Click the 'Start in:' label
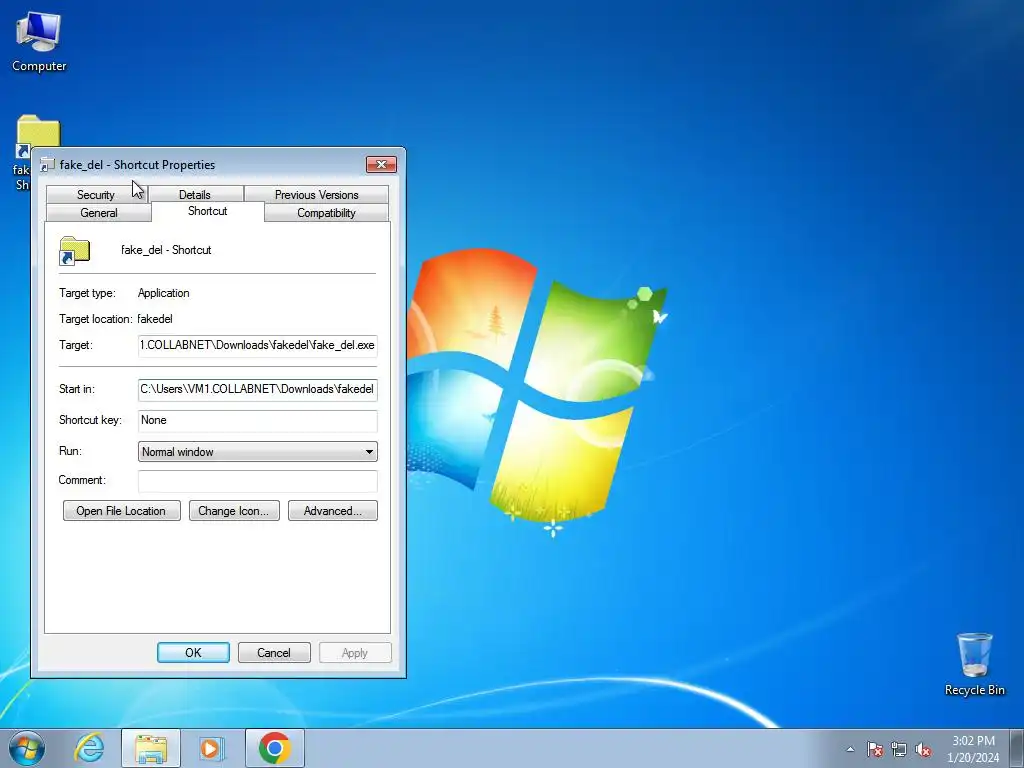Image resolution: width=1024 pixels, height=768 pixels. 76,389
